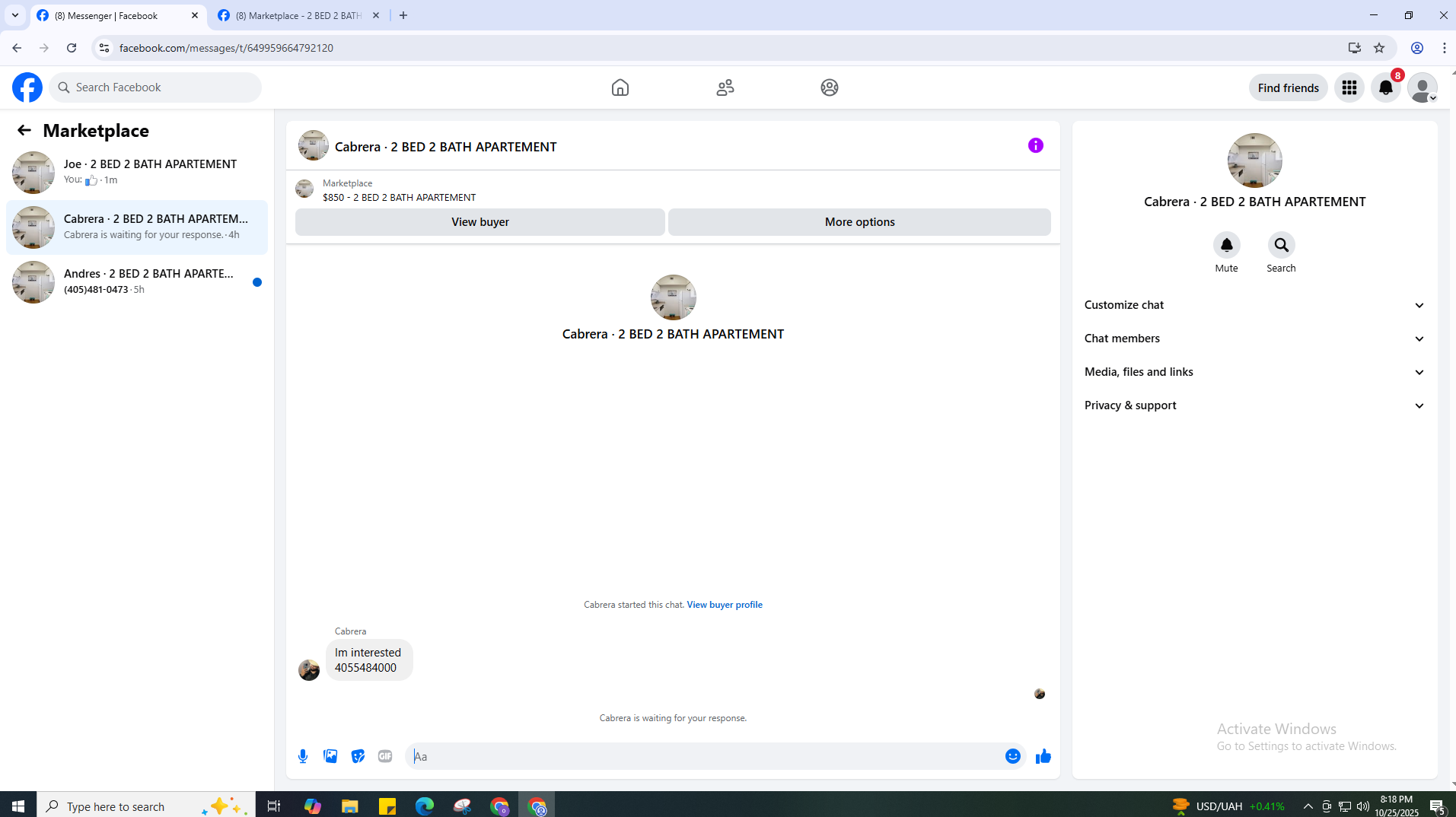Open Task View on the taskbar
Viewport: 1456px width, 817px height.
[x=274, y=806]
